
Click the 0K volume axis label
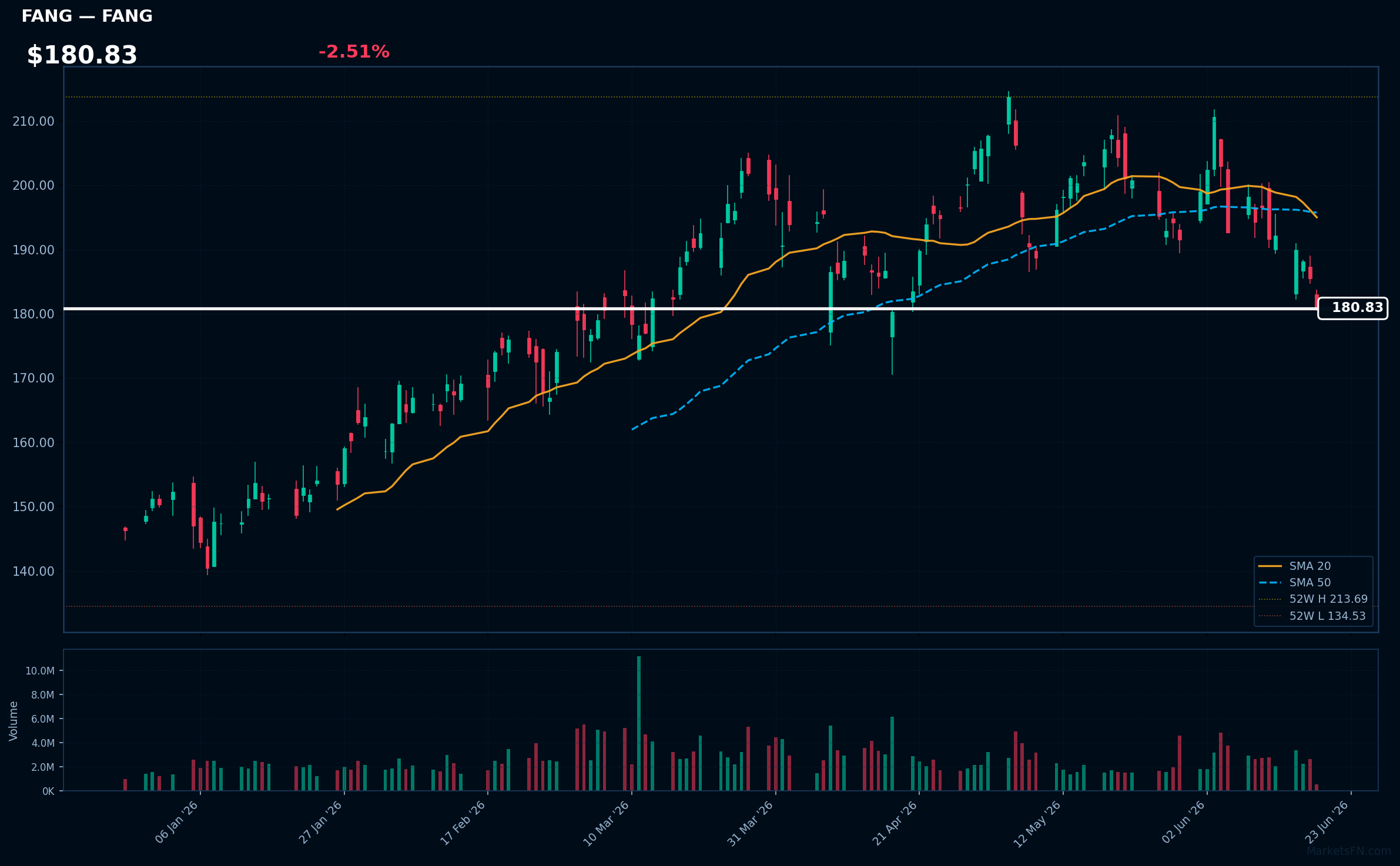pyautogui.click(x=48, y=791)
